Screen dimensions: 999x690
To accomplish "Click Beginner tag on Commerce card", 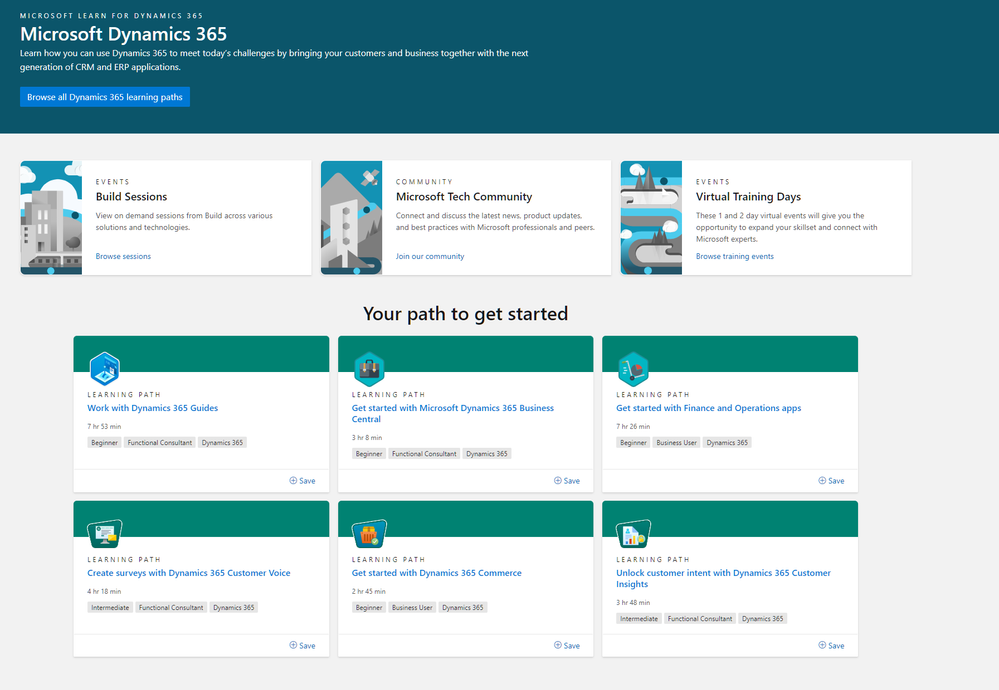I will point(369,607).
